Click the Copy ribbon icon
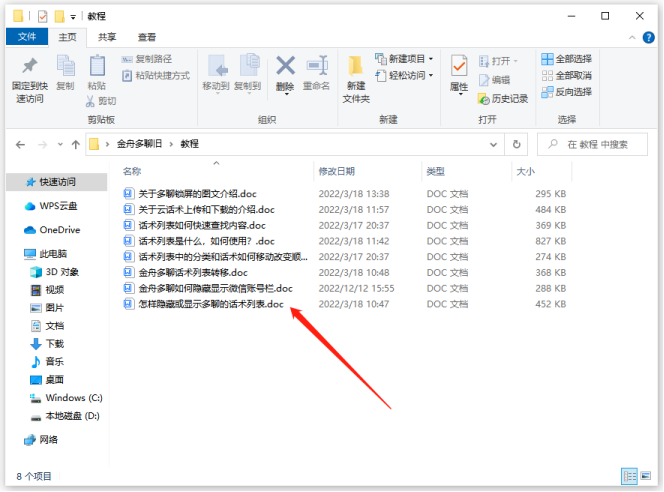Image resolution: width=664 pixels, height=492 pixels. tap(65, 73)
